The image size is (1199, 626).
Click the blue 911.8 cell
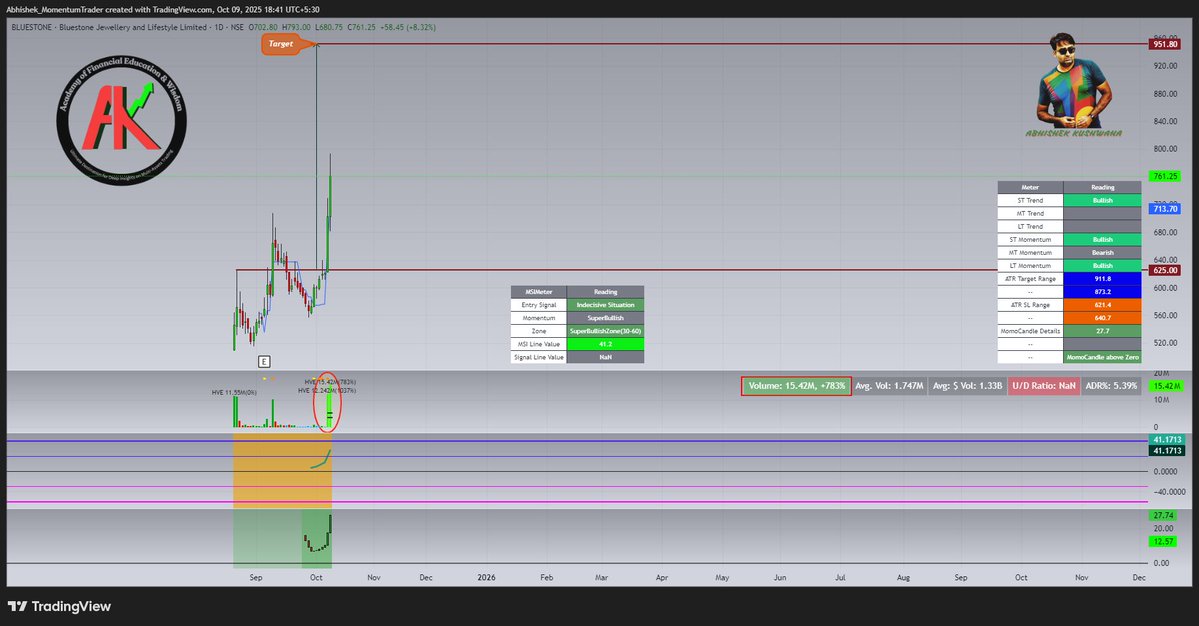1103,279
